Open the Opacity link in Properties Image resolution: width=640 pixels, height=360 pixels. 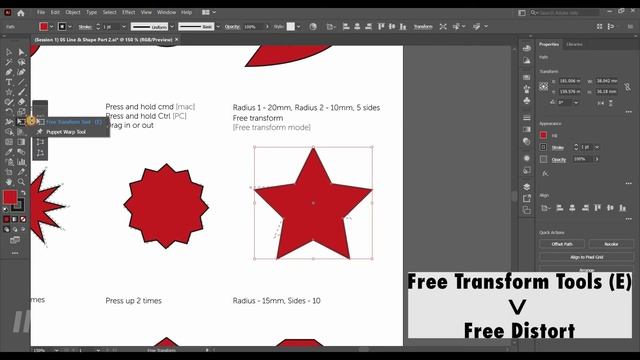click(x=559, y=160)
